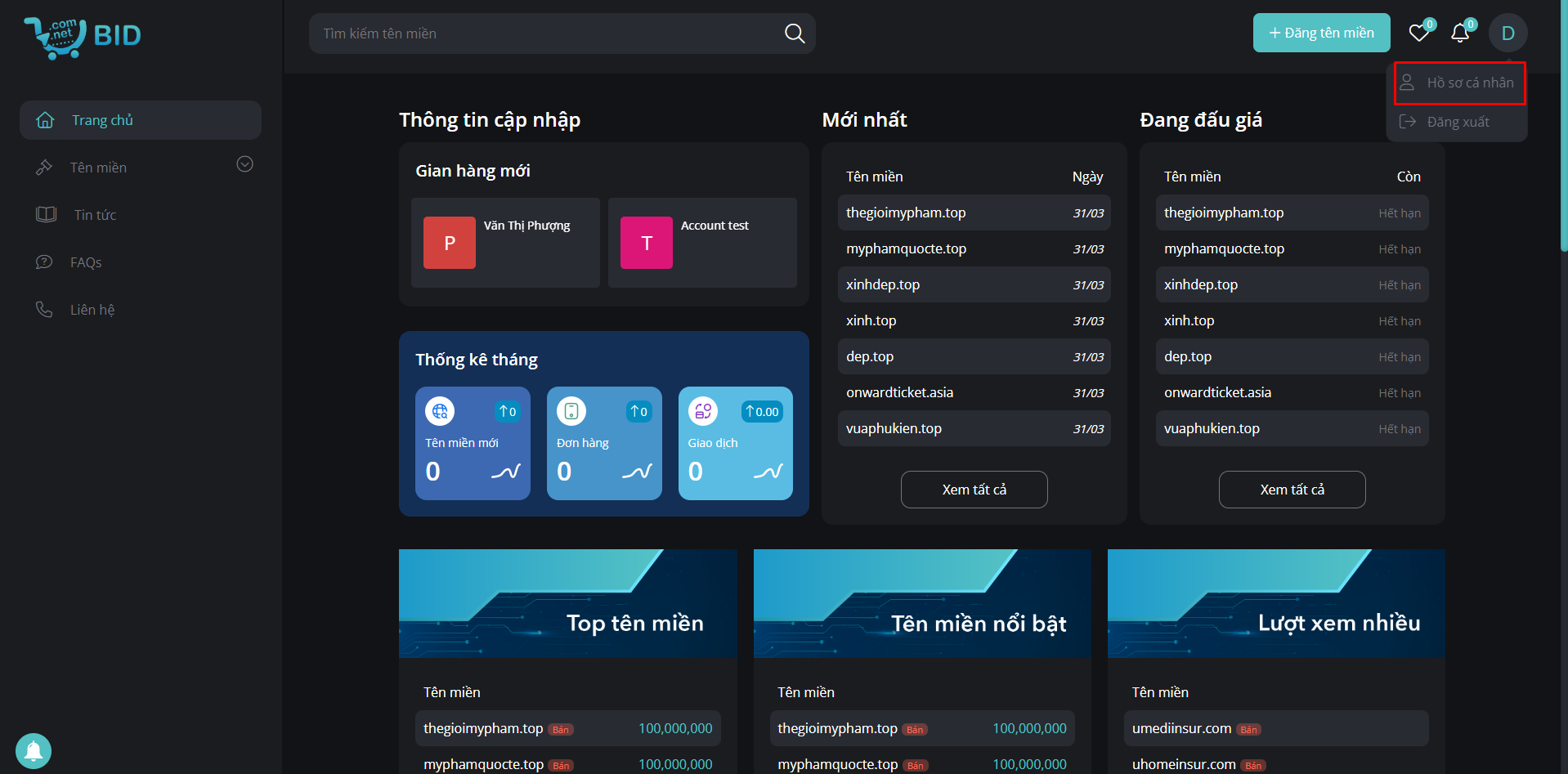Open Tin tức in sidebar
Image resolution: width=1568 pixels, height=774 pixels.
pos(95,215)
